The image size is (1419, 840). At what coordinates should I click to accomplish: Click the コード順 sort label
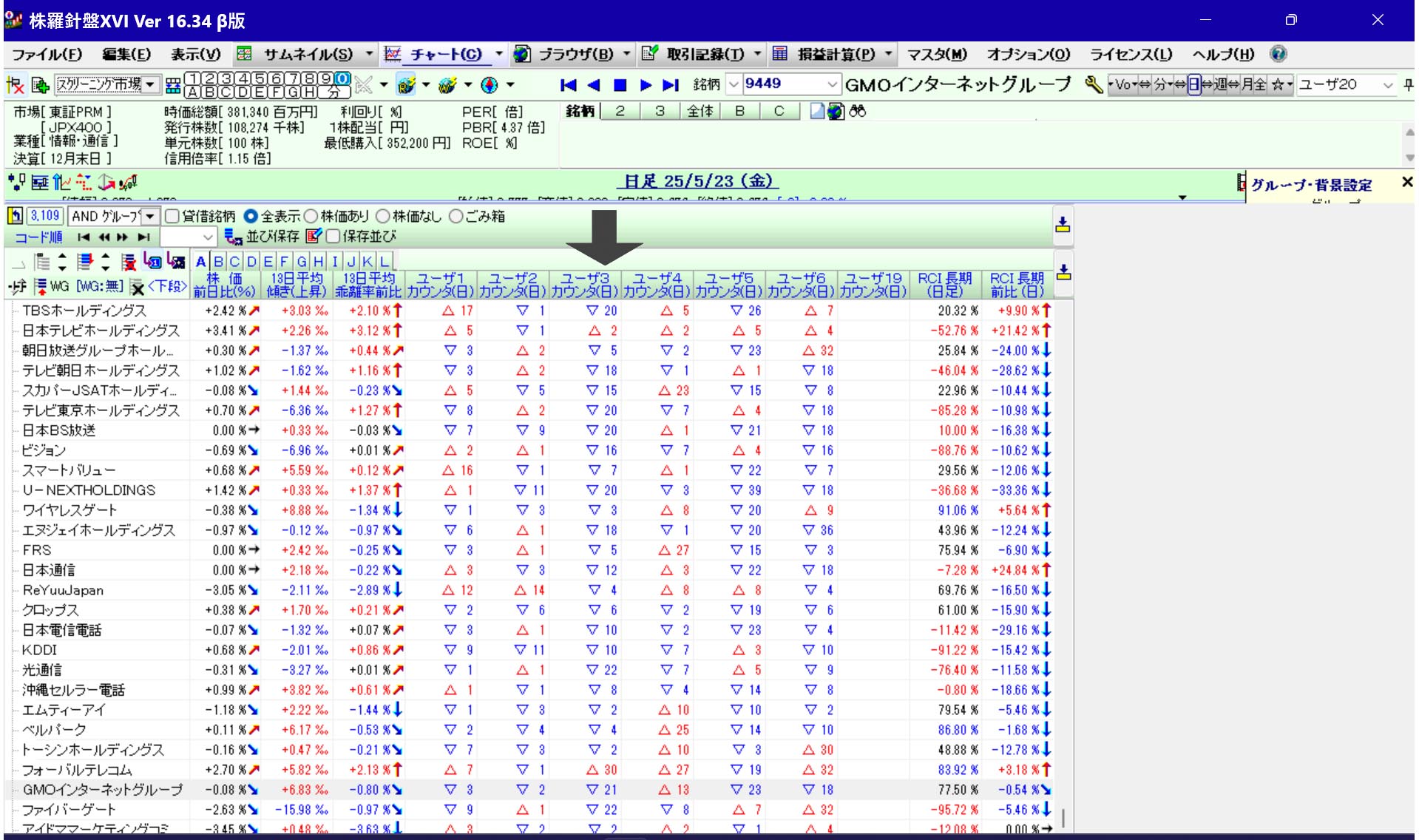point(39,237)
